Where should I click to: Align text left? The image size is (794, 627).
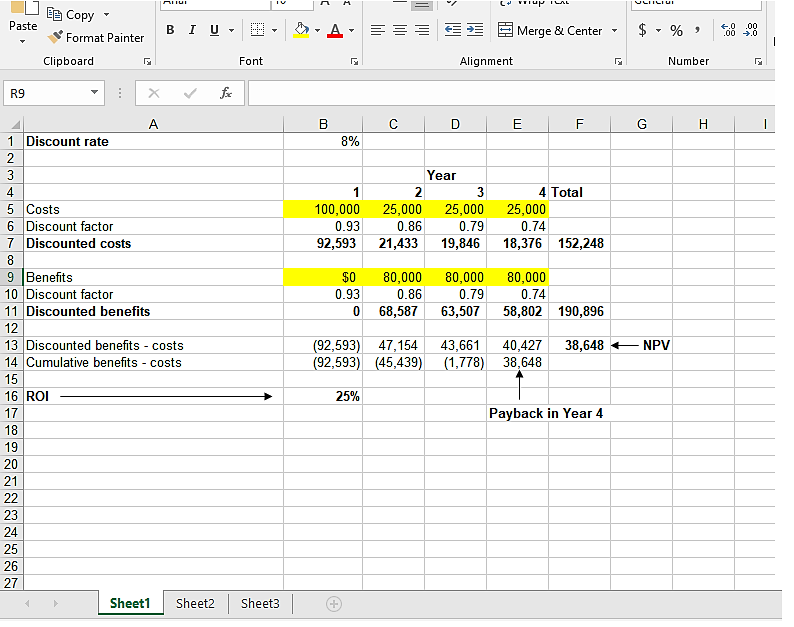(x=377, y=30)
